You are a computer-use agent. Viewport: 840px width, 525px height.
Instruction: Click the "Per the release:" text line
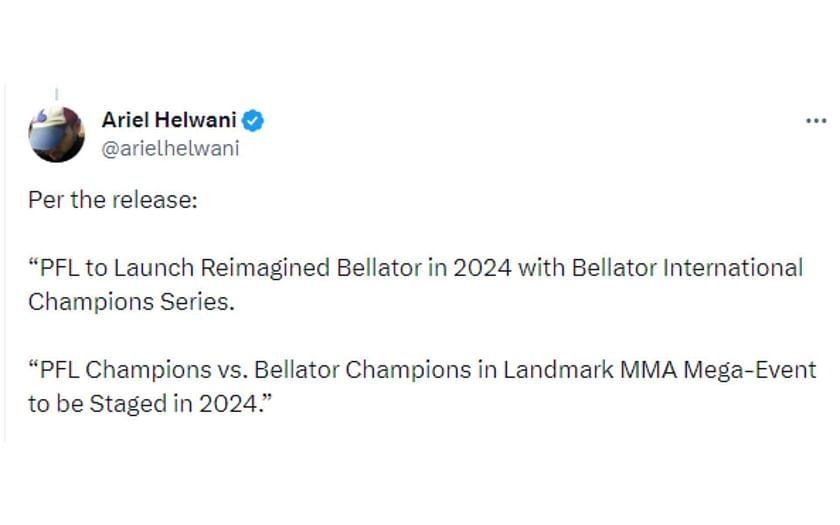tap(113, 200)
